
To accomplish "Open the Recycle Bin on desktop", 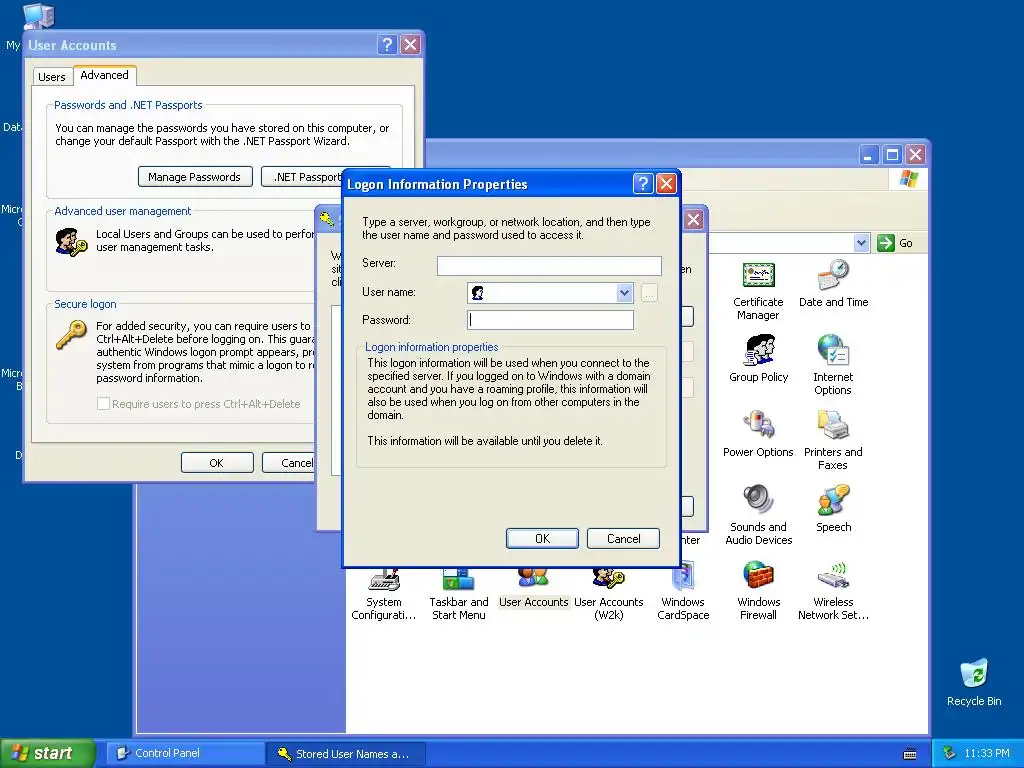I will coord(974,674).
